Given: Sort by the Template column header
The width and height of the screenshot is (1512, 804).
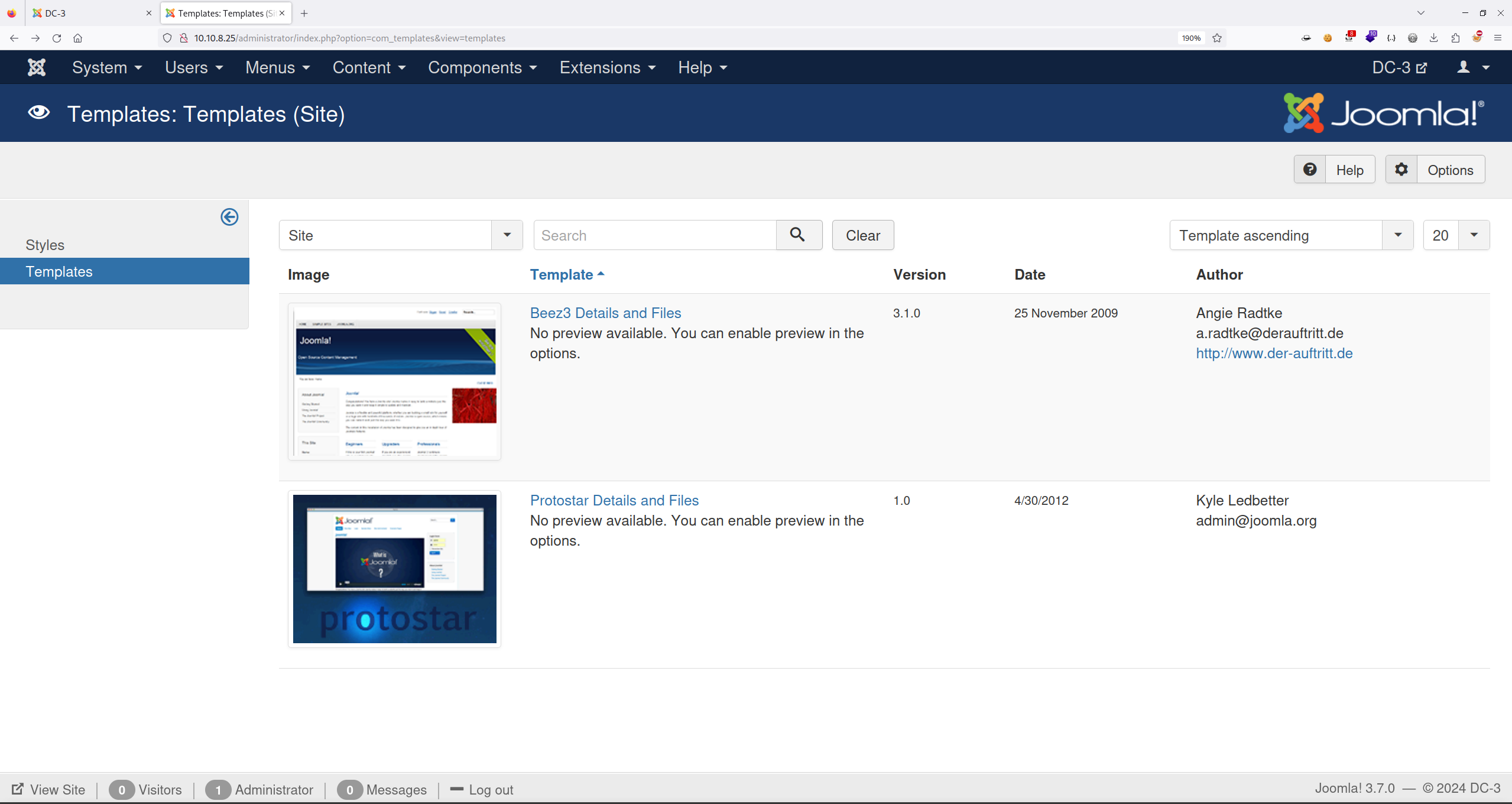Looking at the screenshot, I should pos(567,274).
